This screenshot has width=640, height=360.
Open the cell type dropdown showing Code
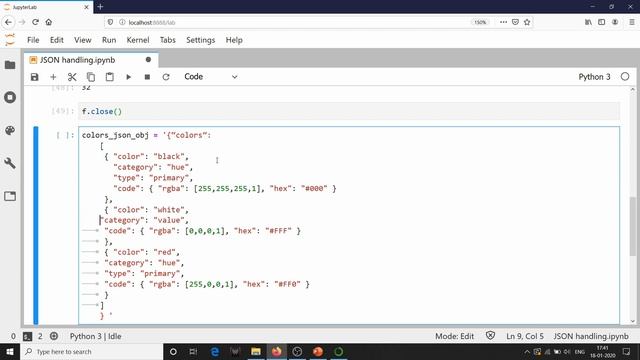(211, 77)
